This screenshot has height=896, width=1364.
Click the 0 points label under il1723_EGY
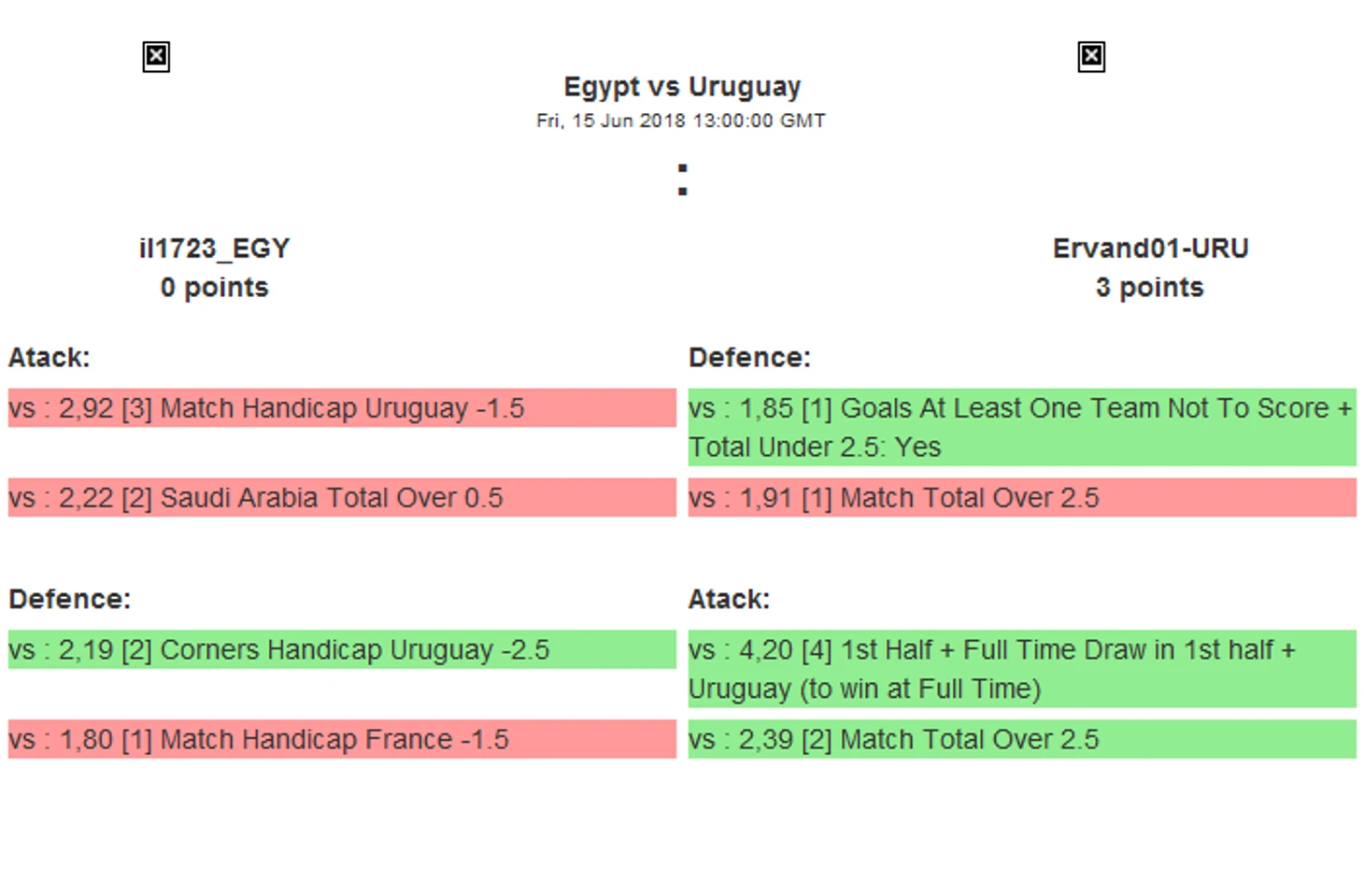215,288
